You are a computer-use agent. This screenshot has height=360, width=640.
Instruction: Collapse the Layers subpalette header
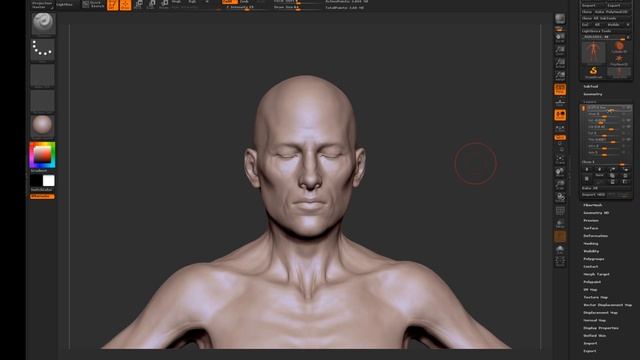[x=590, y=102]
